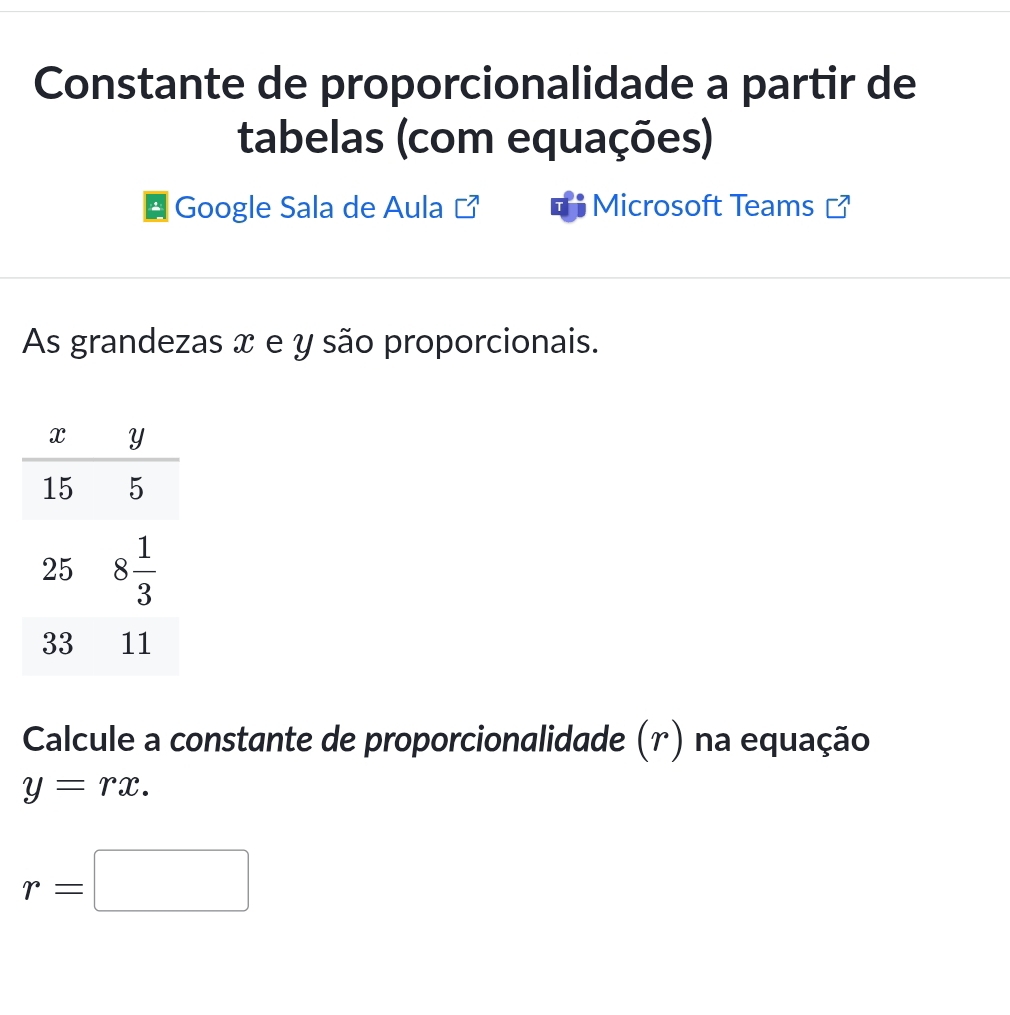The image size is (1010, 1015).
Task: Click external-link arrow beside Microsoft Teams
Action: click(838, 208)
